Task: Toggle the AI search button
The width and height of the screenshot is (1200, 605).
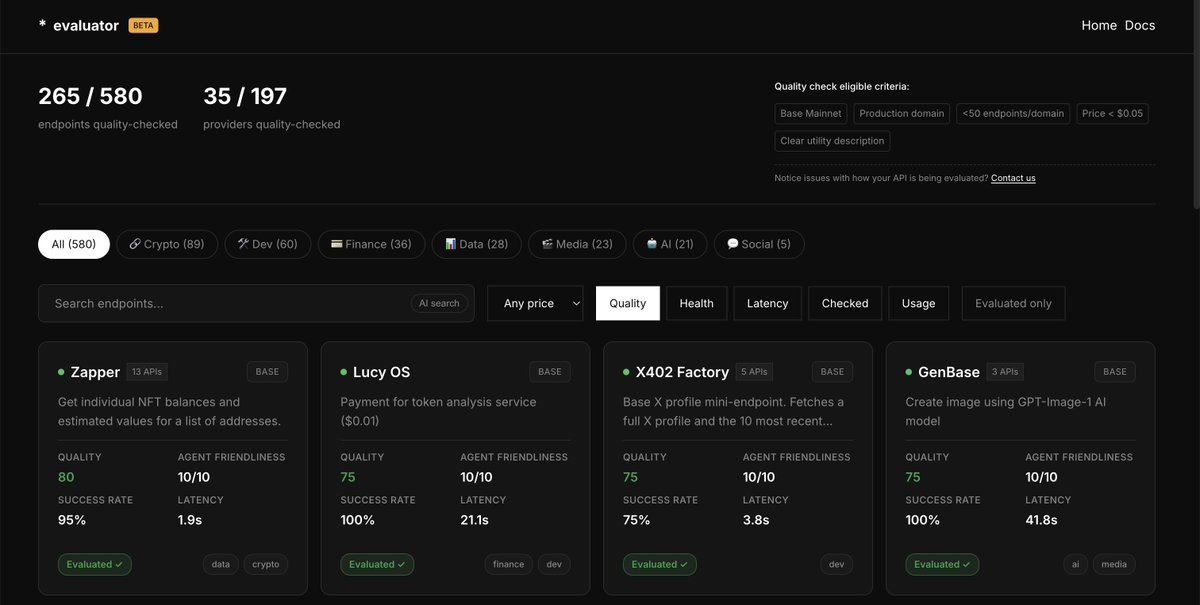Action: click(x=439, y=303)
